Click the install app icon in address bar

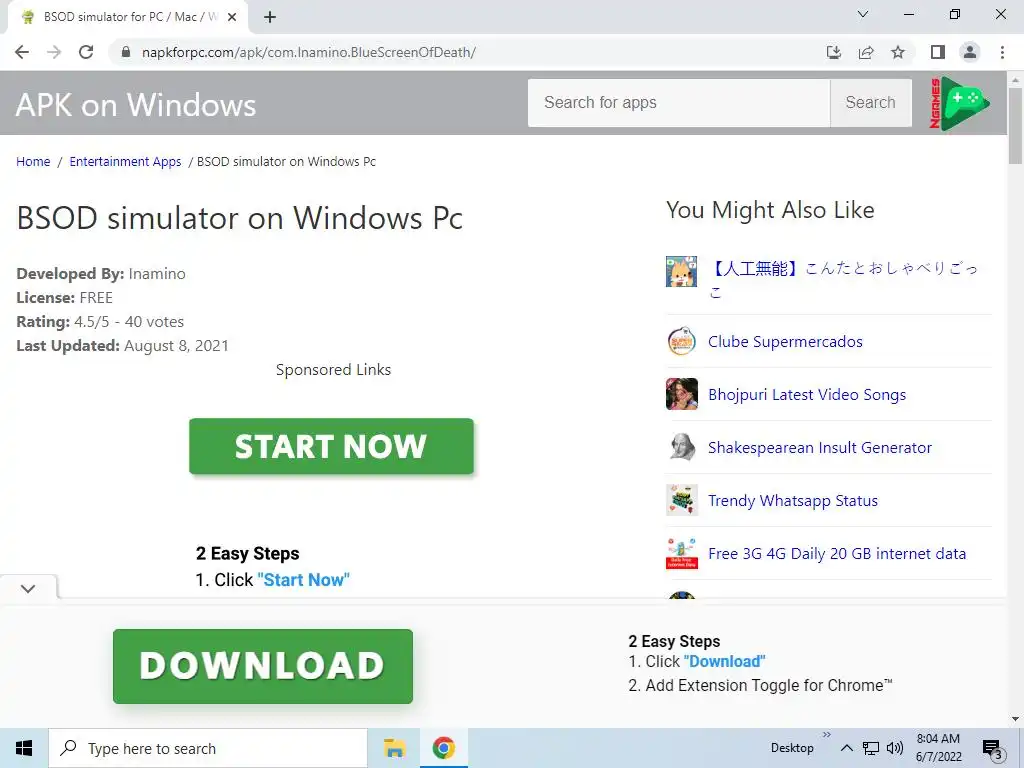point(834,52)
